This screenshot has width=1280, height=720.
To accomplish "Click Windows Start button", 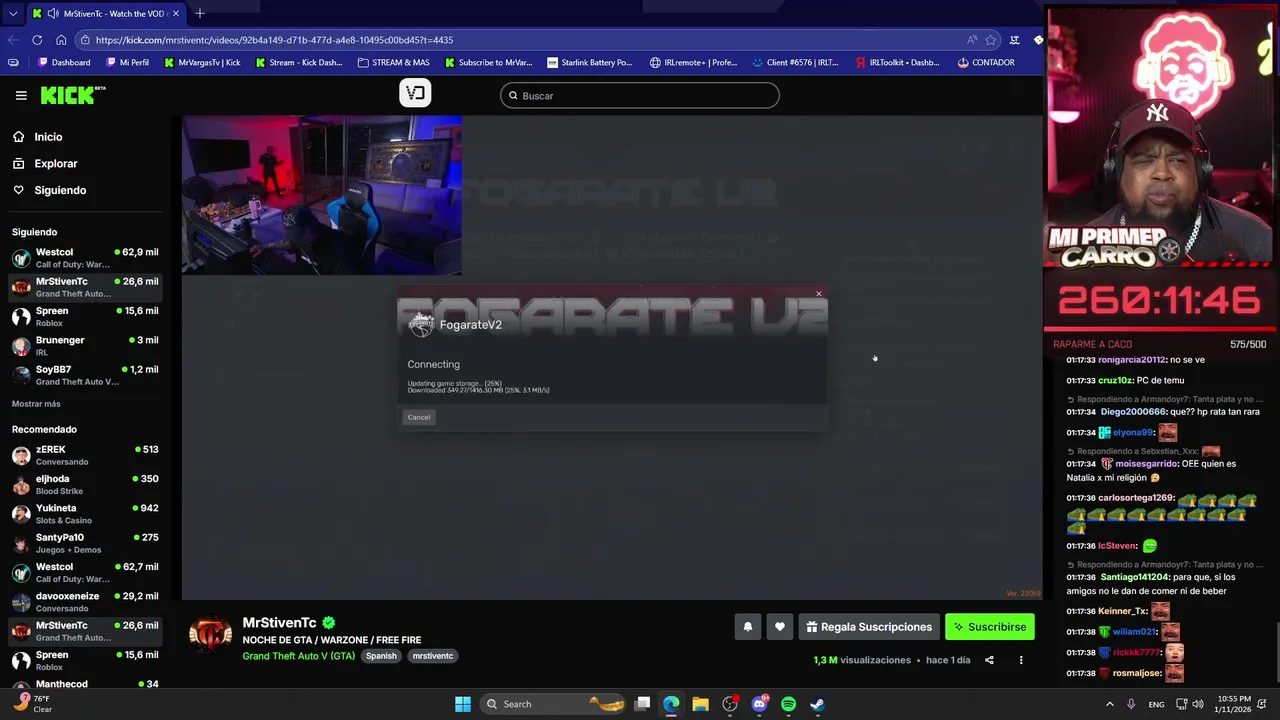I will (463, 704).
